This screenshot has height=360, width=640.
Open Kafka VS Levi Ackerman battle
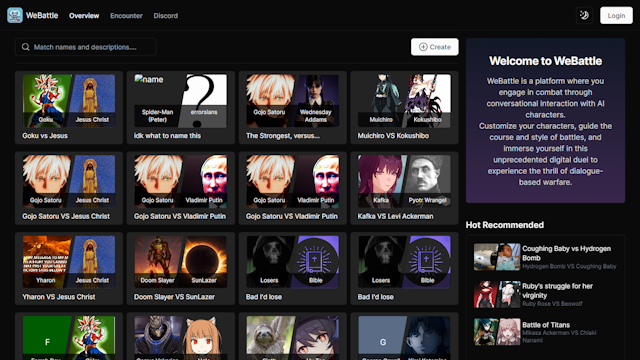[x=404, y=188]
